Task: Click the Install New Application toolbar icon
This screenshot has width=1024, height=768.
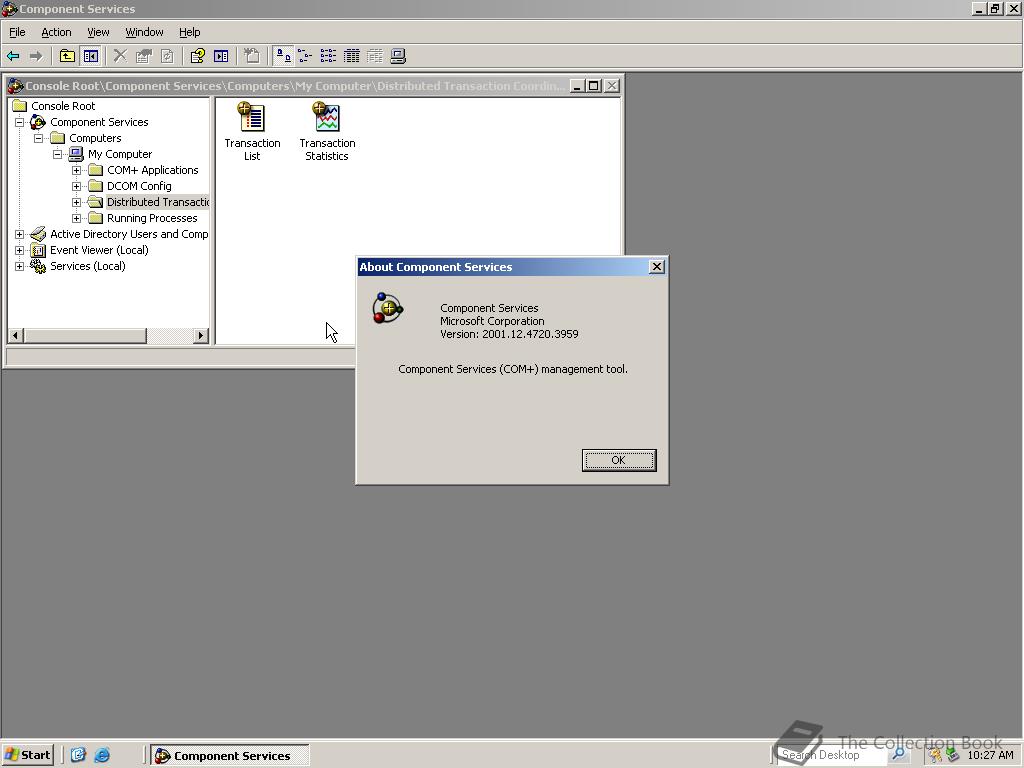Action: [x=251, y=56]
